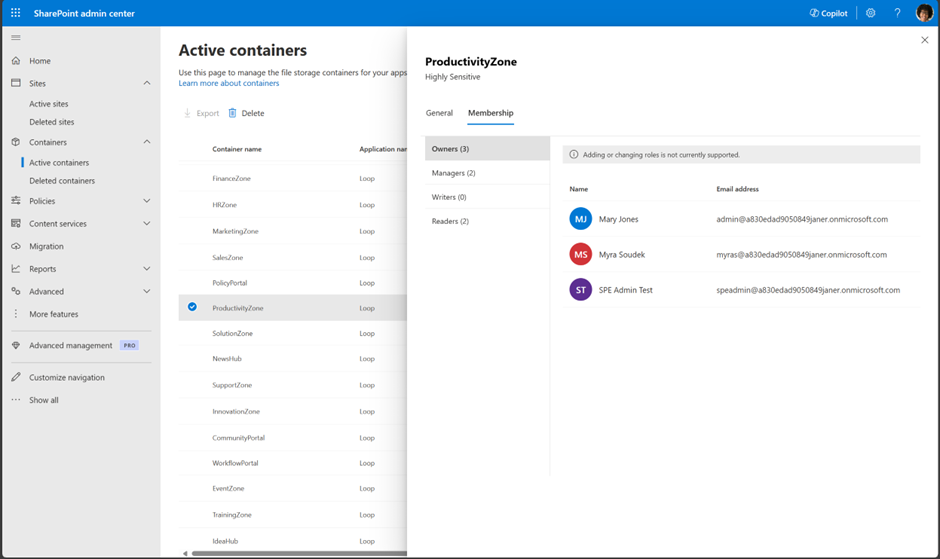This screenshot has height=559, width=940.
Task: Click the Home icon in sidebar
Action: (16, 61)
